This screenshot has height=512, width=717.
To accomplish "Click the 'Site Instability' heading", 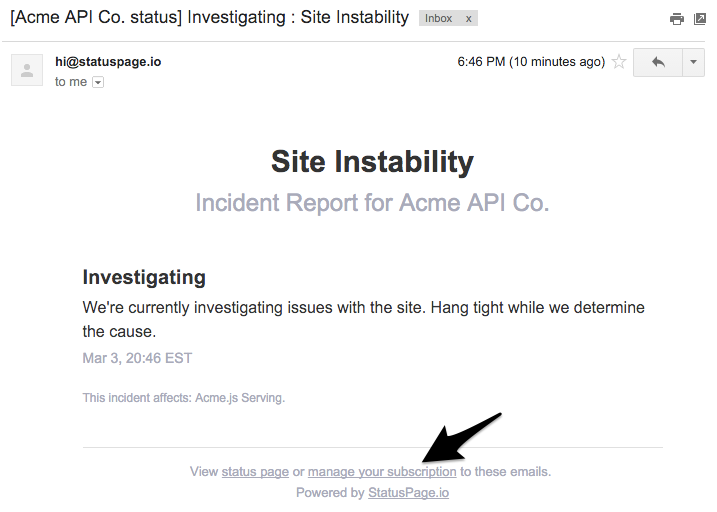I will pyautogui.click(x=372, y=161).
